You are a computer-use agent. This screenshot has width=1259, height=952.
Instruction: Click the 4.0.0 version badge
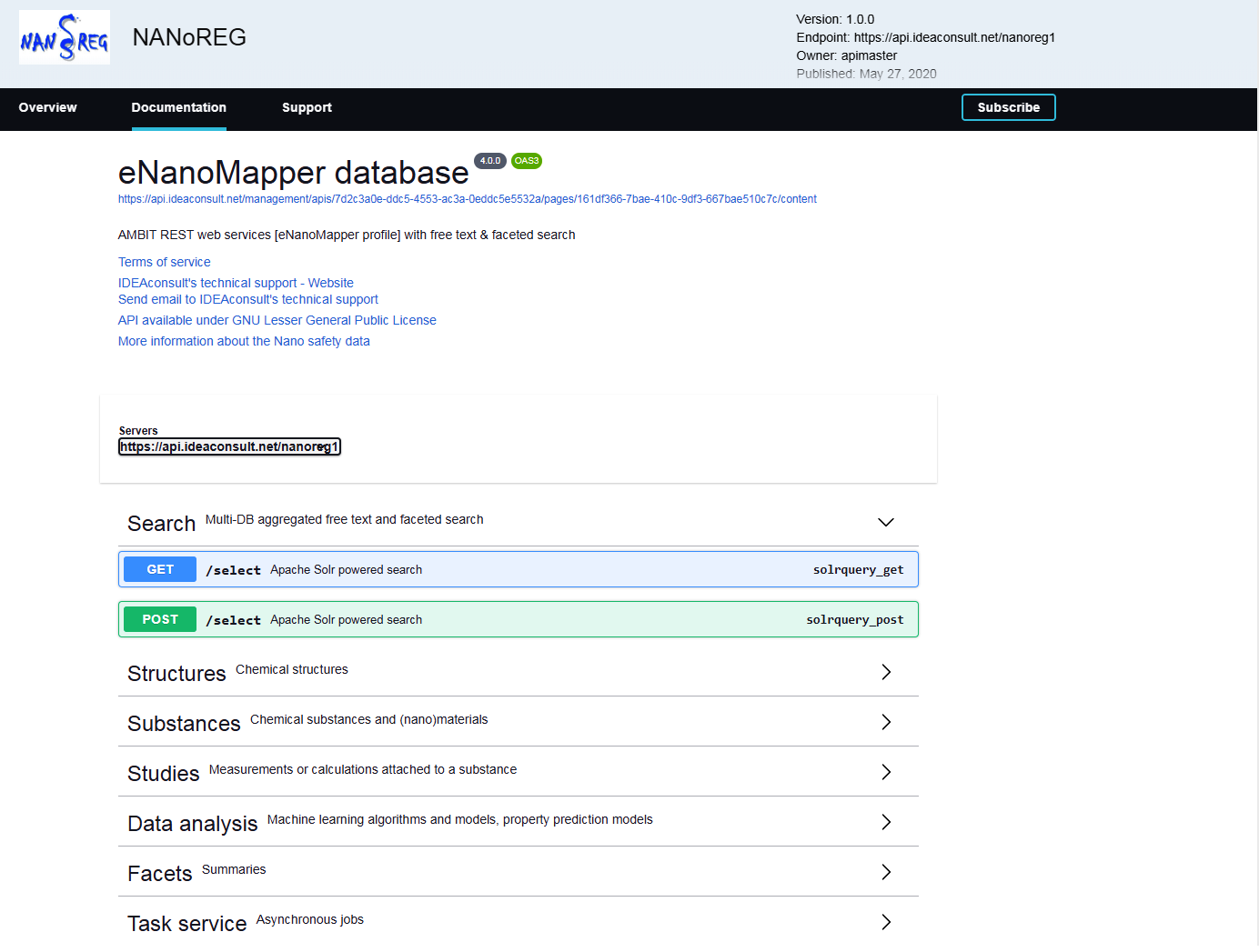tap(490, 161)
